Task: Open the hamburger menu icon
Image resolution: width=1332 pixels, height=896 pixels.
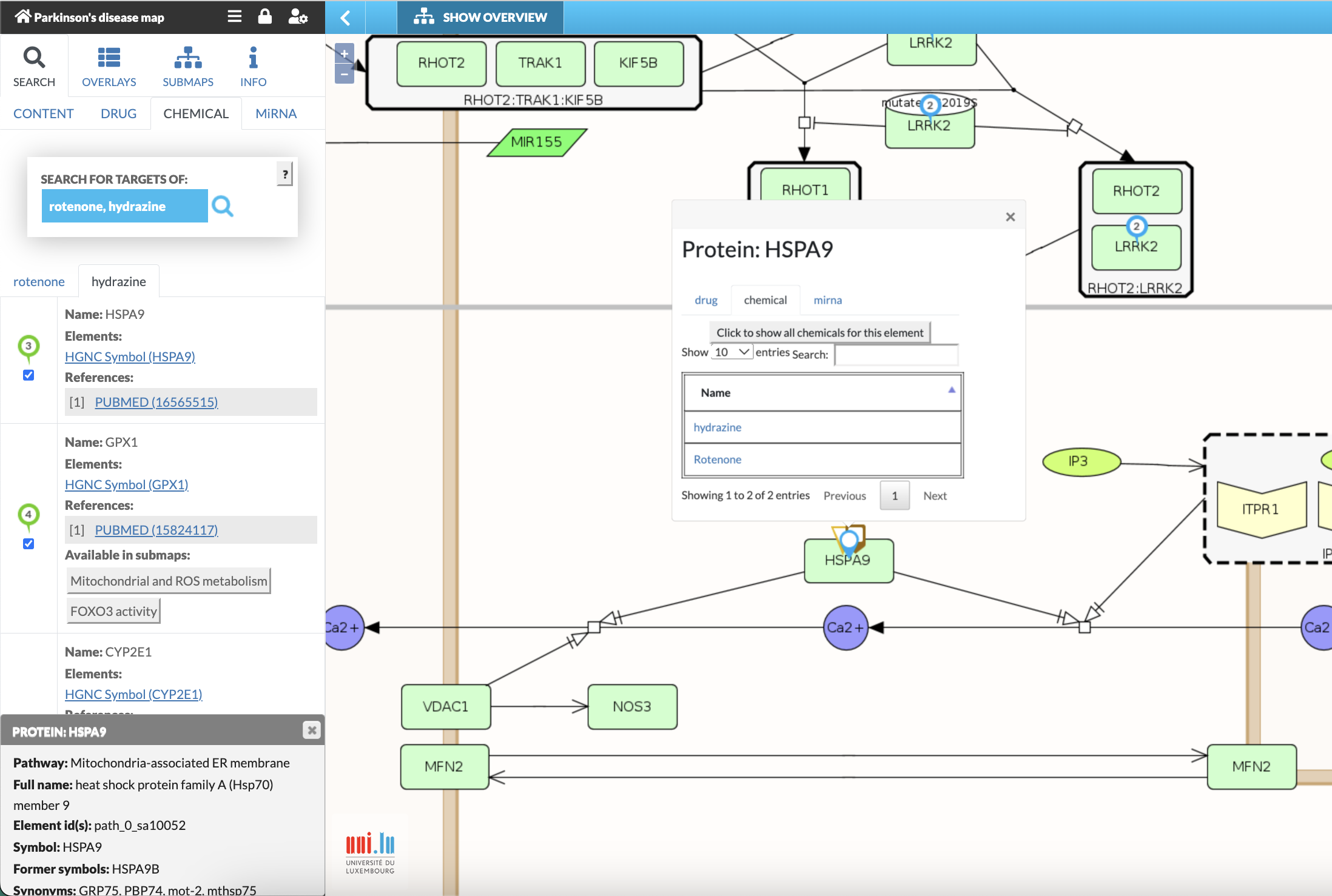Action: point(235,16)
